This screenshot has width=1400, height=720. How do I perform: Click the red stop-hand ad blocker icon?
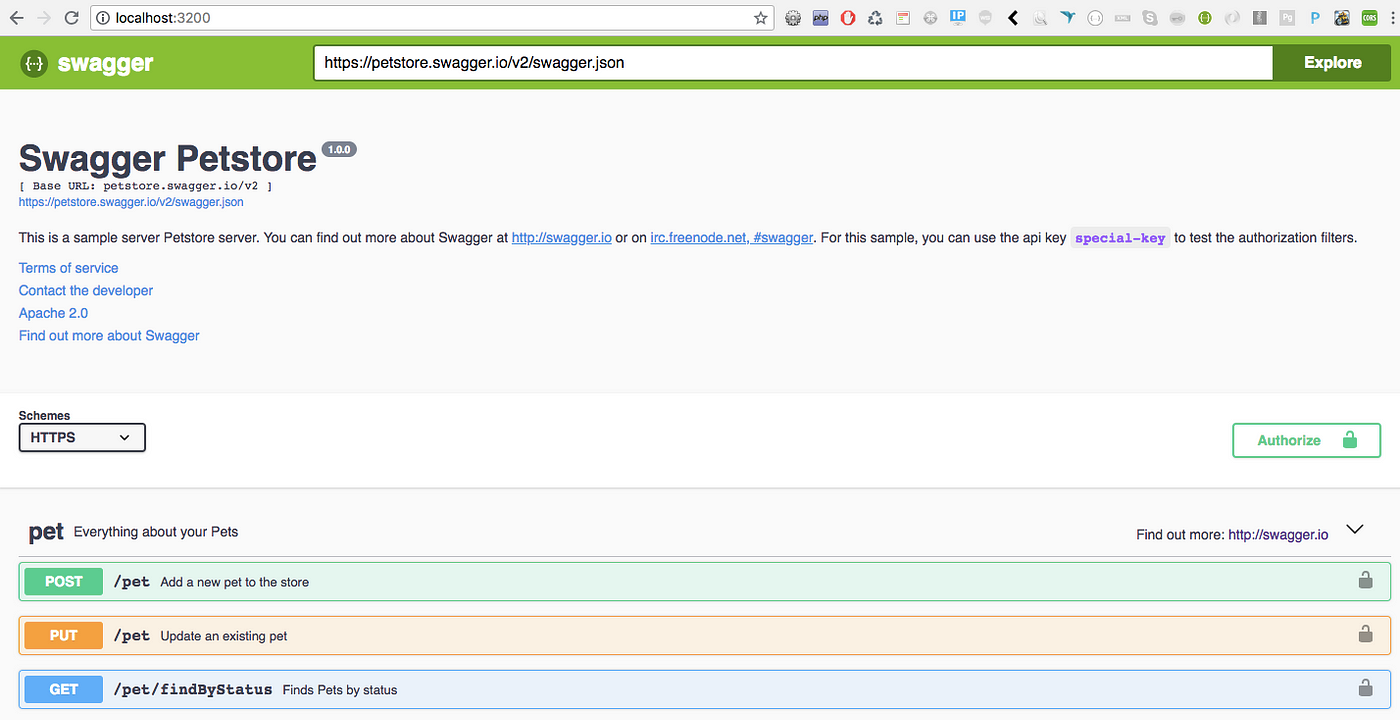coord(848,18)
